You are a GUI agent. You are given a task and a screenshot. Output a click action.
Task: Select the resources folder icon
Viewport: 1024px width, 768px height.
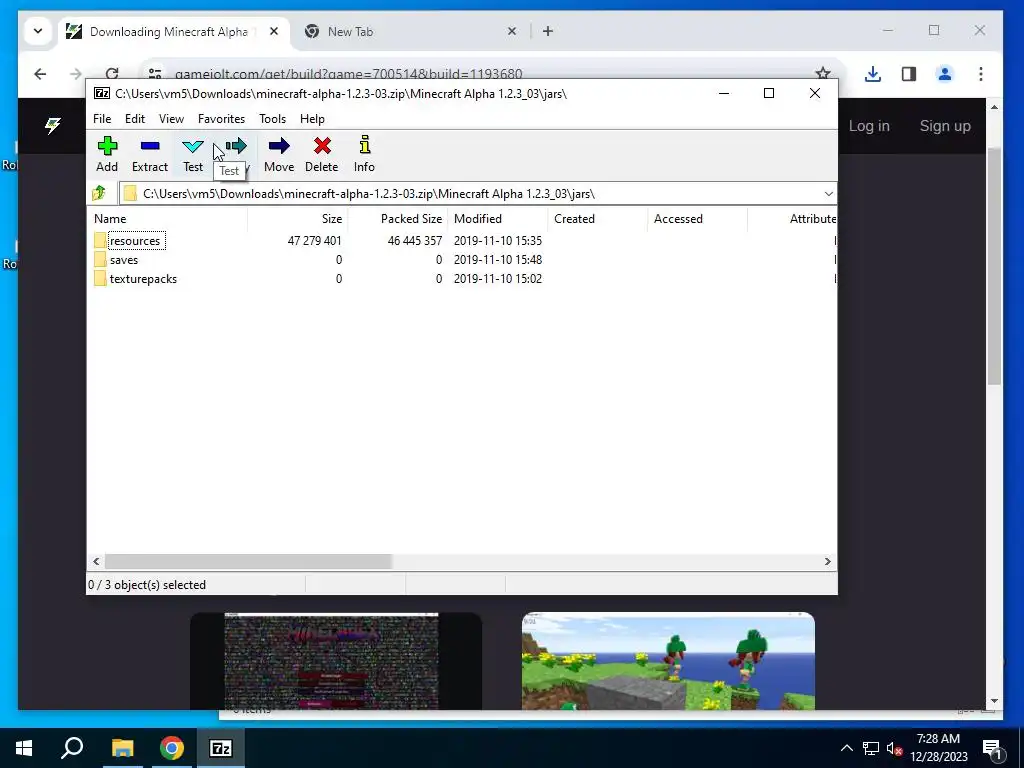pos(100,240)
